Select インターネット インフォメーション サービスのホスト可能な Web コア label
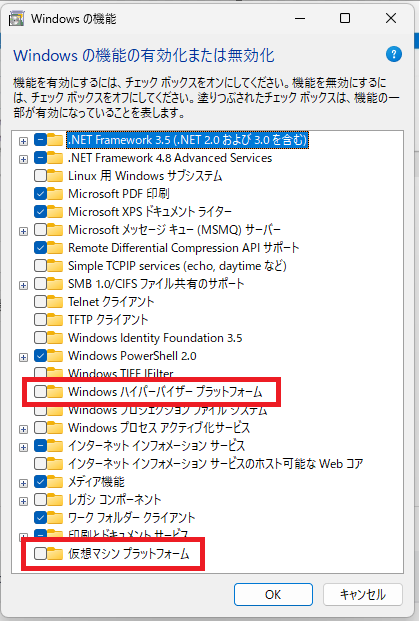 pyautogui.click(x=216, y=464)
